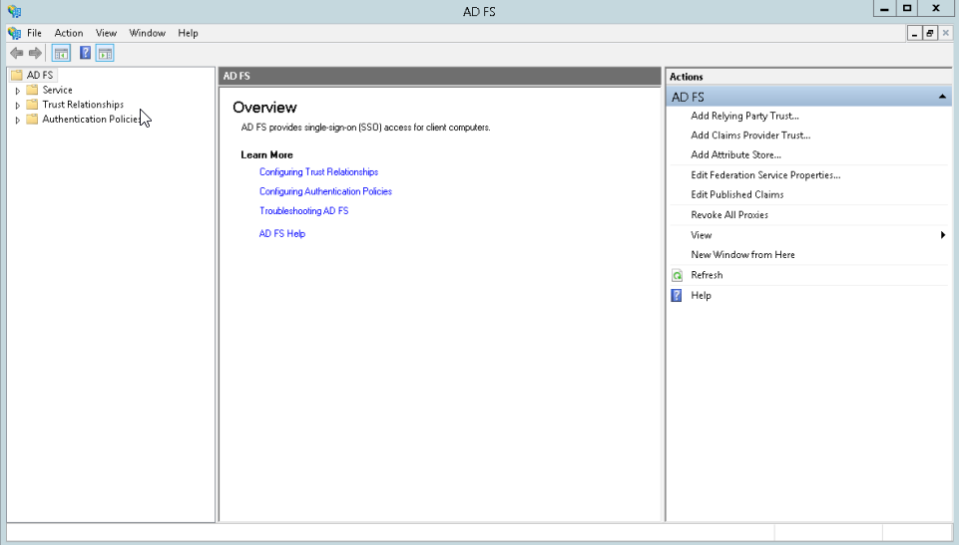The width and height of the screenshot is (959, 545).
Task: Select the AD FS root tree label
Action: point(40,75)
